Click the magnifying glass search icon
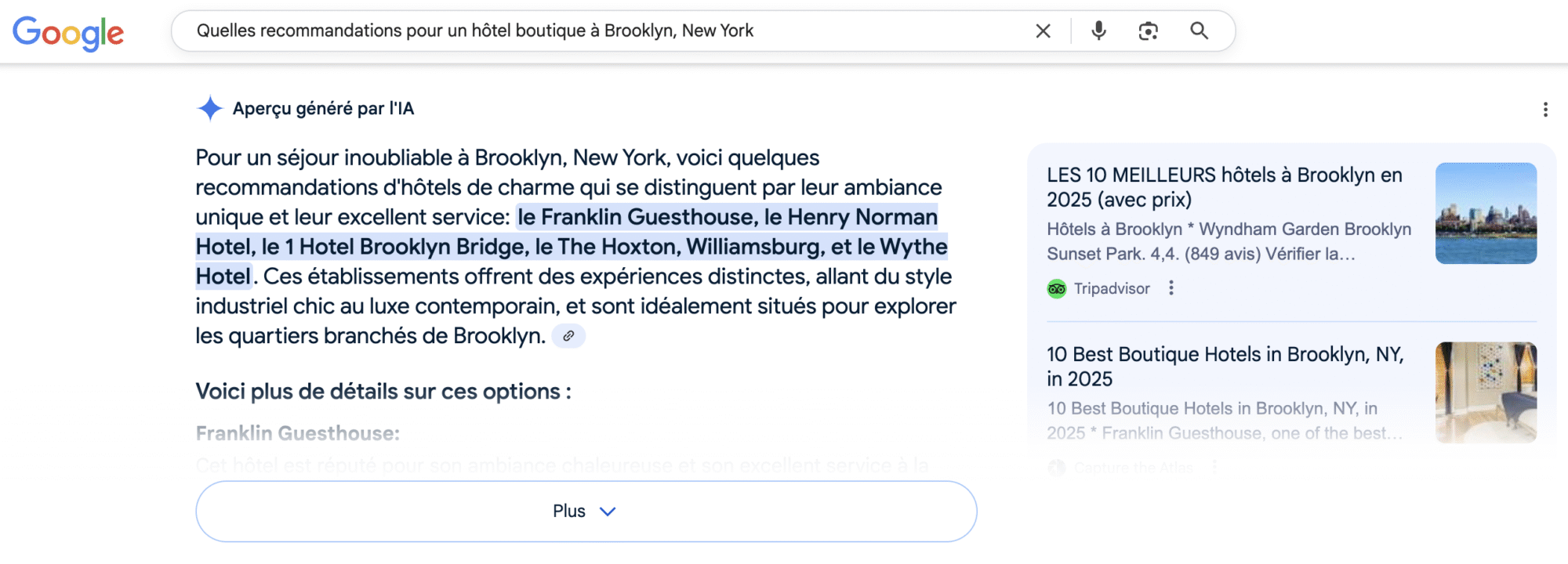The height and width of the screenshot is (564, 1568). pos(1199,31)
